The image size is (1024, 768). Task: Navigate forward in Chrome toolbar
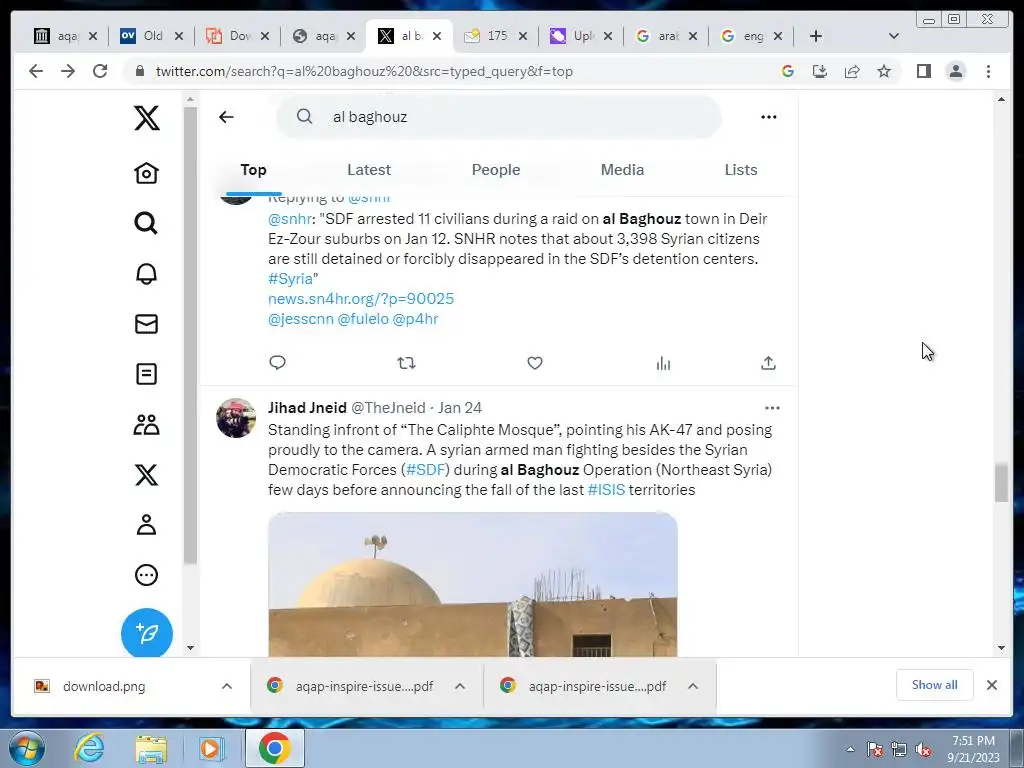[x=68, y=71]
